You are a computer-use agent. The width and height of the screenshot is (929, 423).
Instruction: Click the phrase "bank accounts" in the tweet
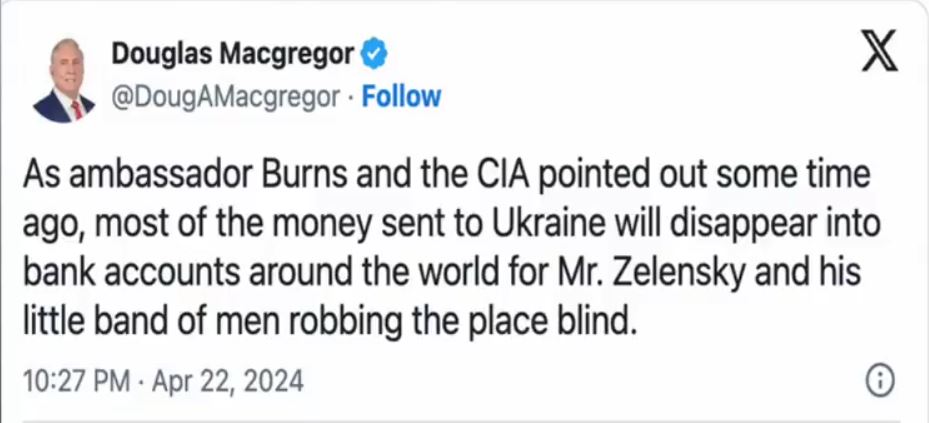(x=139, y=272)
